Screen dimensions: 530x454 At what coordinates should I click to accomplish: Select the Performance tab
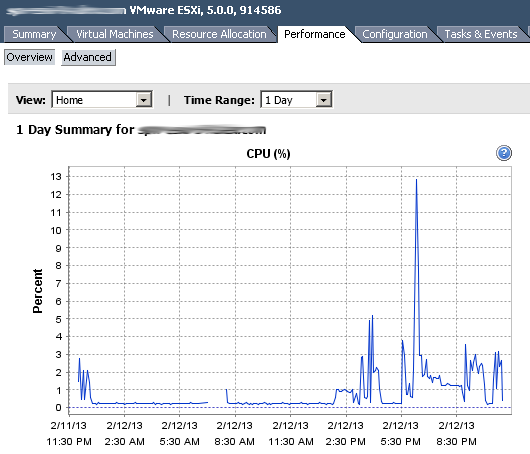coord(315,34)
